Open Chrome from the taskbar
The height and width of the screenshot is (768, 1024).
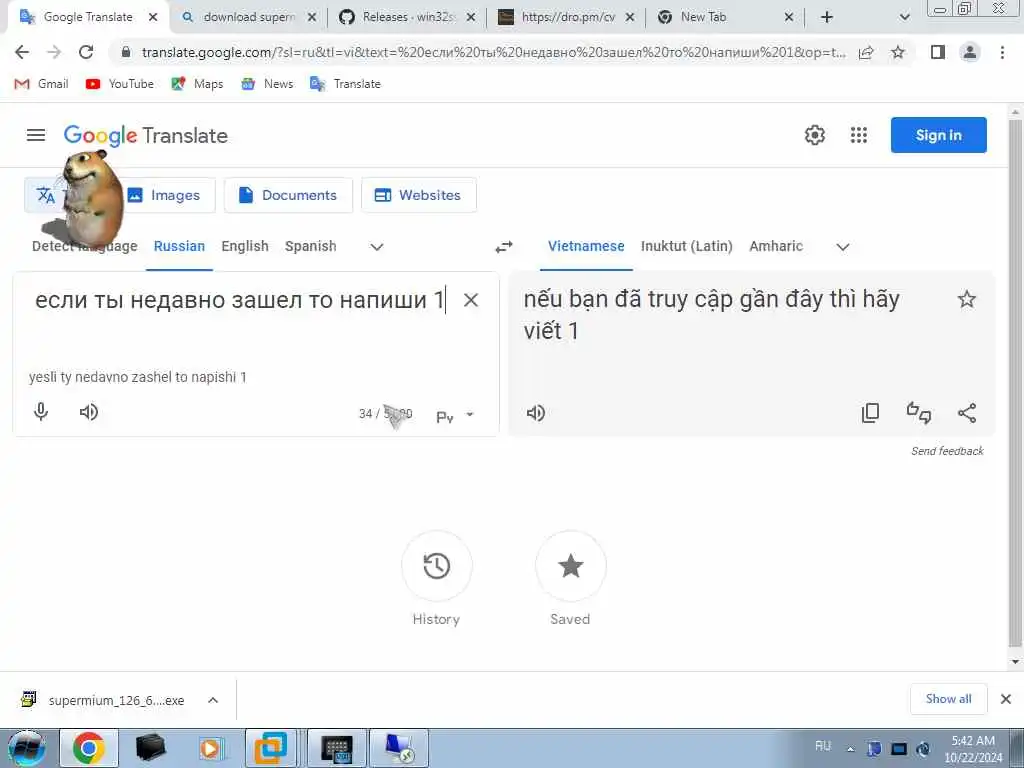click(89, 748)
